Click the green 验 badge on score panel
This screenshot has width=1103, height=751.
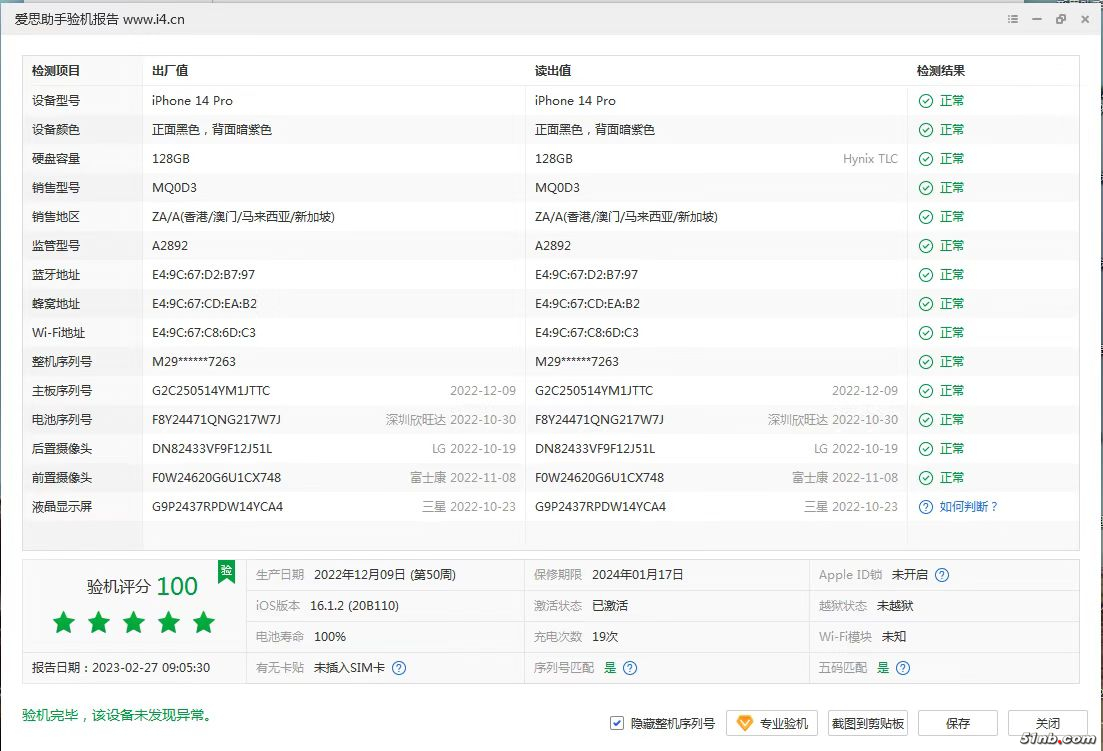pyautogui.click(x=227, y=572)
